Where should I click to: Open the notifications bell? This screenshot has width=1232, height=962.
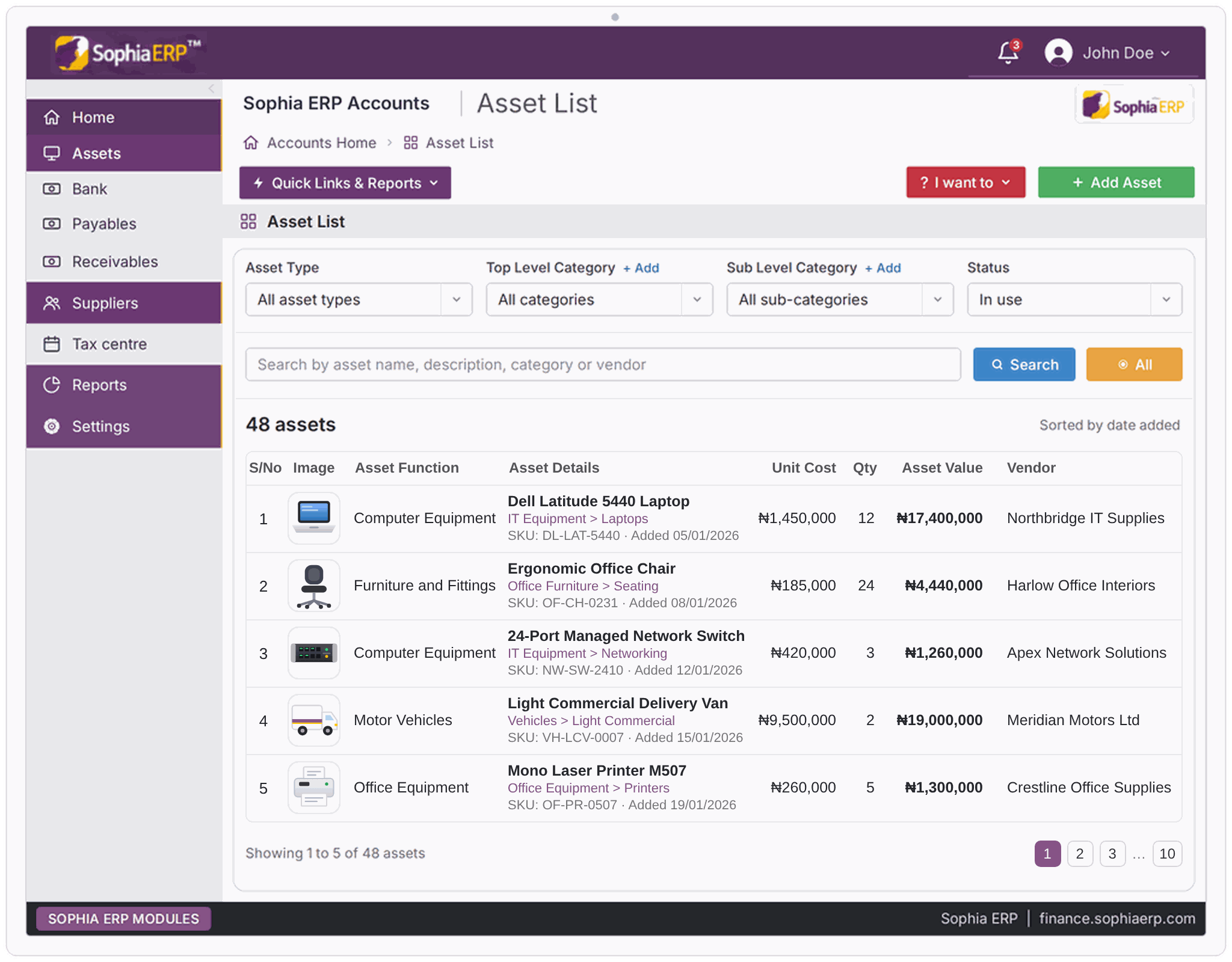click(x=1008, y=53)
